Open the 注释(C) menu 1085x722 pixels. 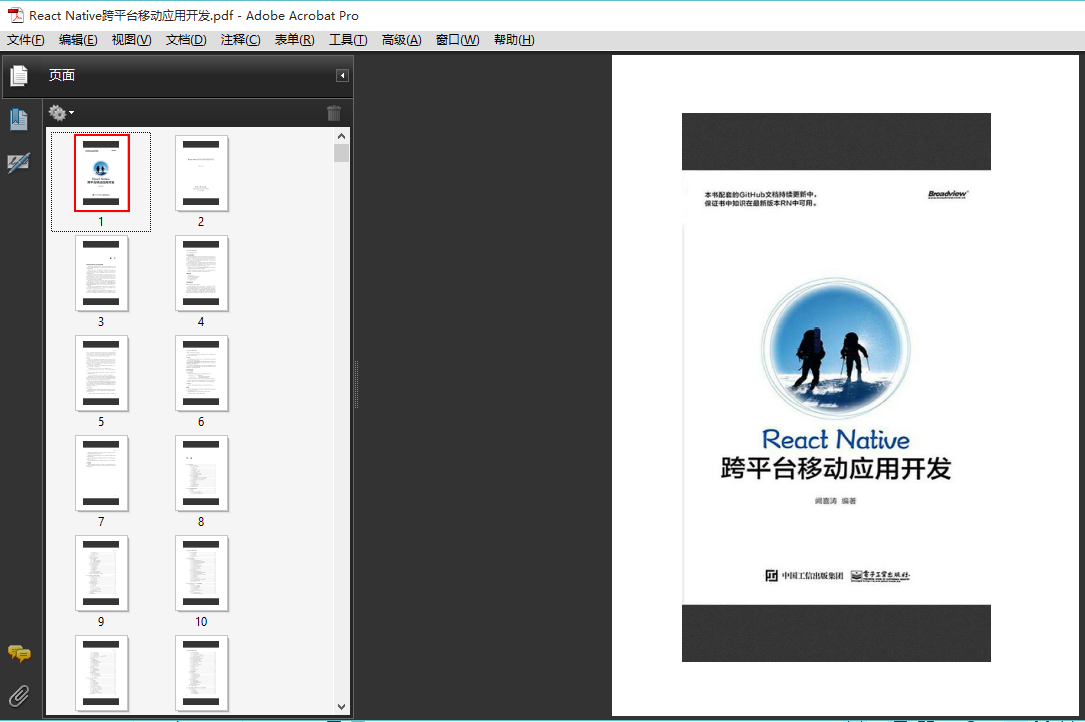point(241,40)
